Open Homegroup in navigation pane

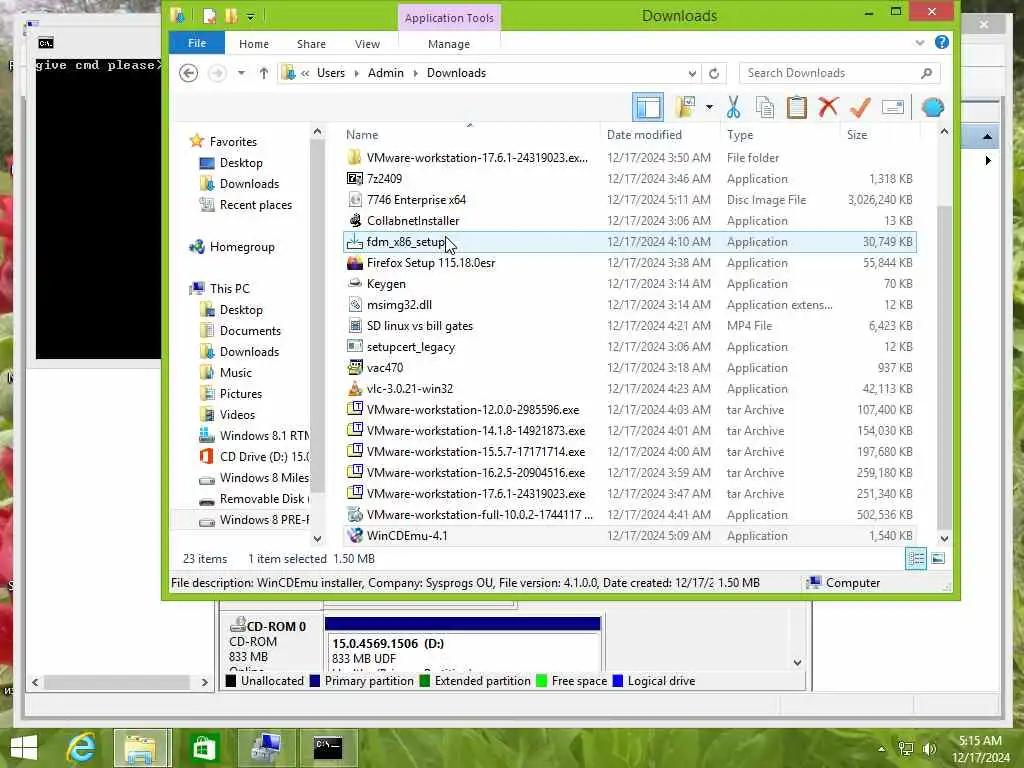tap(242, 247)
